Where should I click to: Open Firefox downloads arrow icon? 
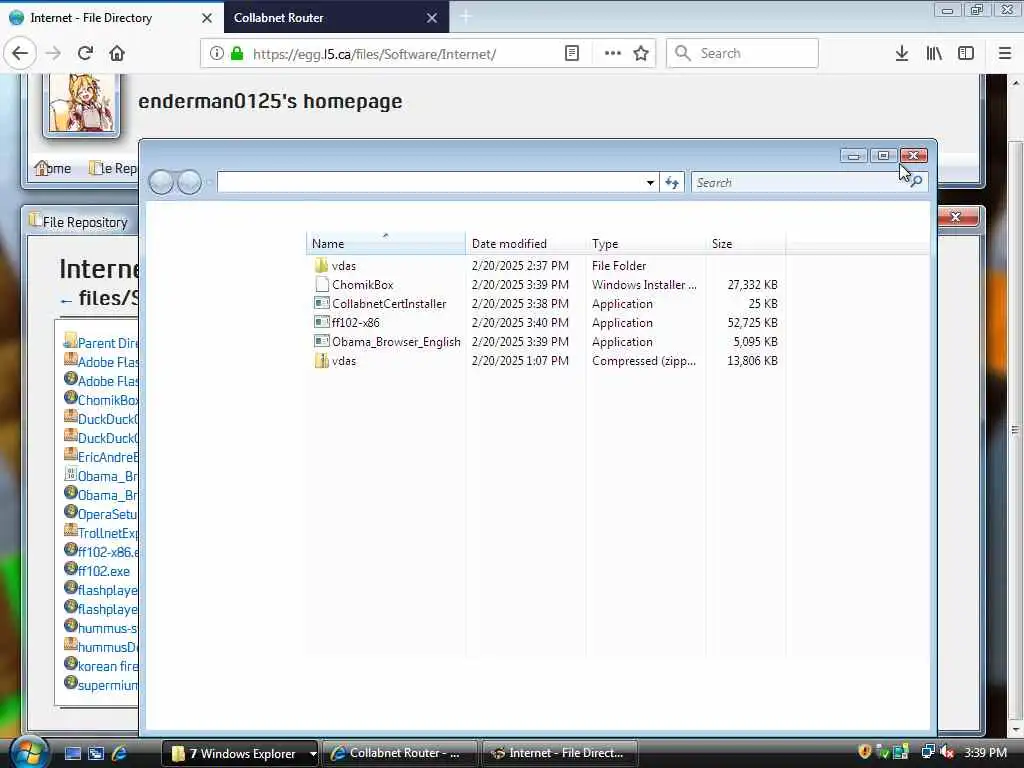901,54
